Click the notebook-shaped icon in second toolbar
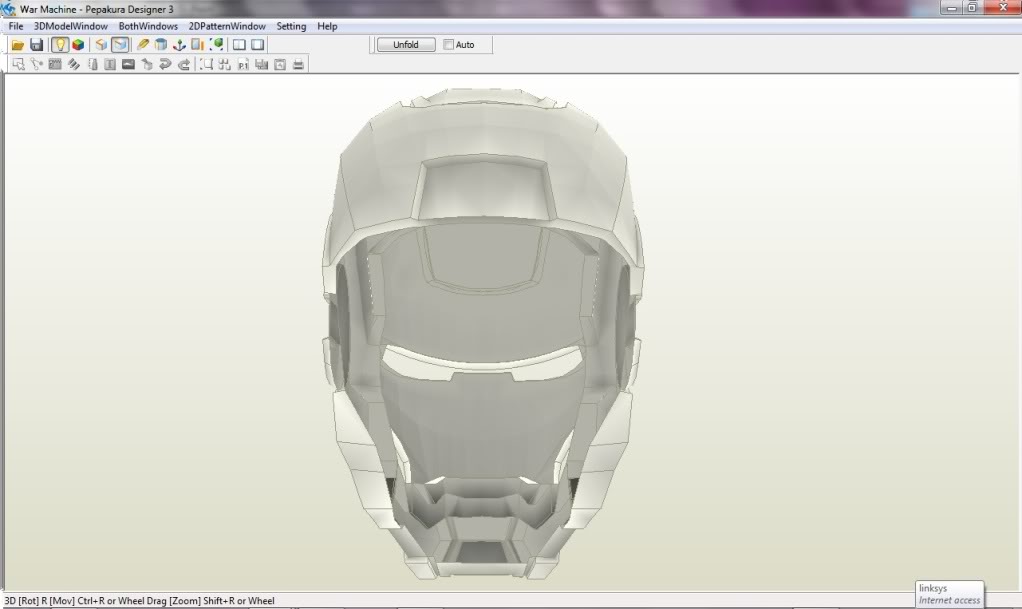The width and height of the screenshot is (1022, 609). click(92, 64)
